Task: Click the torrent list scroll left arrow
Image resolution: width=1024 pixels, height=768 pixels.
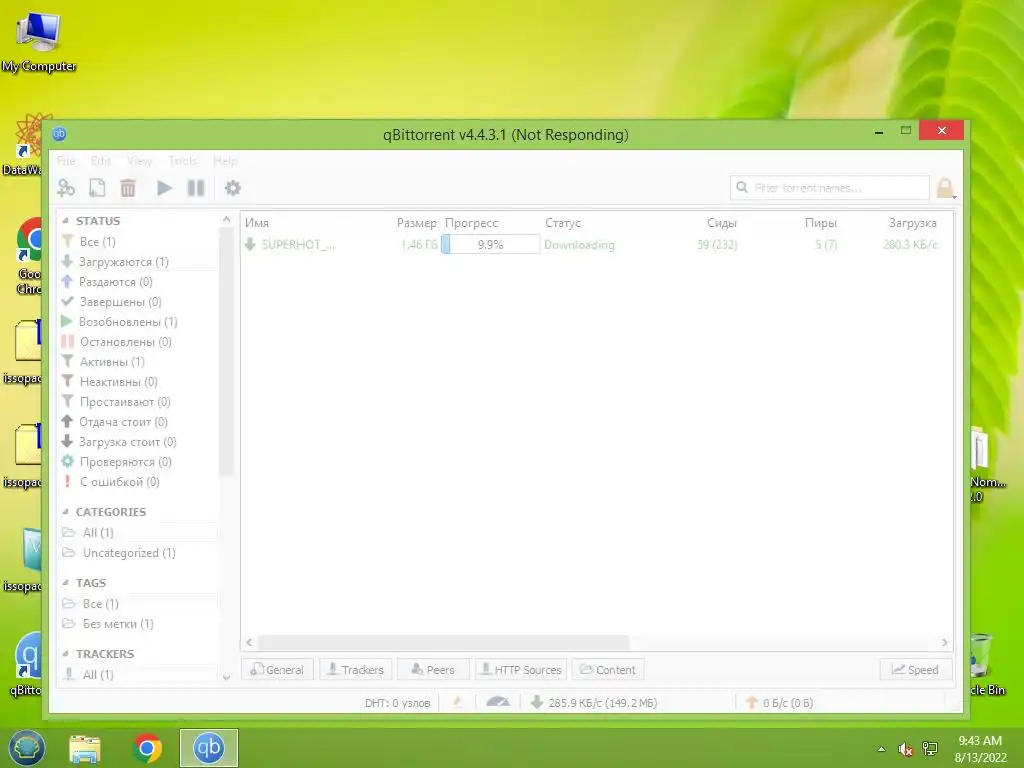Action: click(x=249, y=643)
